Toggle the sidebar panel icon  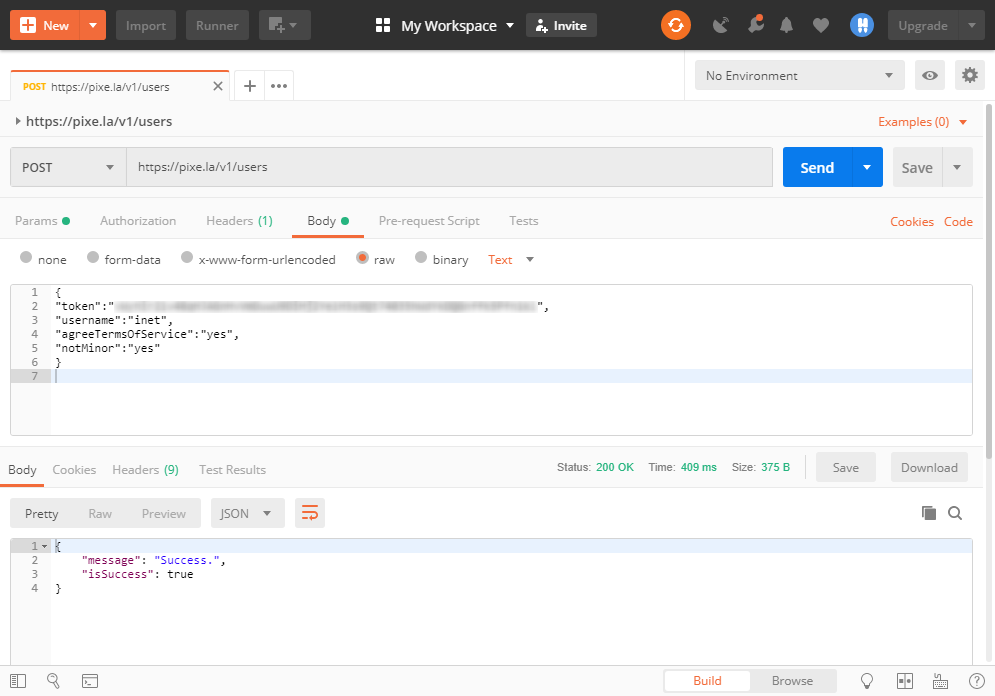point(18,681)
